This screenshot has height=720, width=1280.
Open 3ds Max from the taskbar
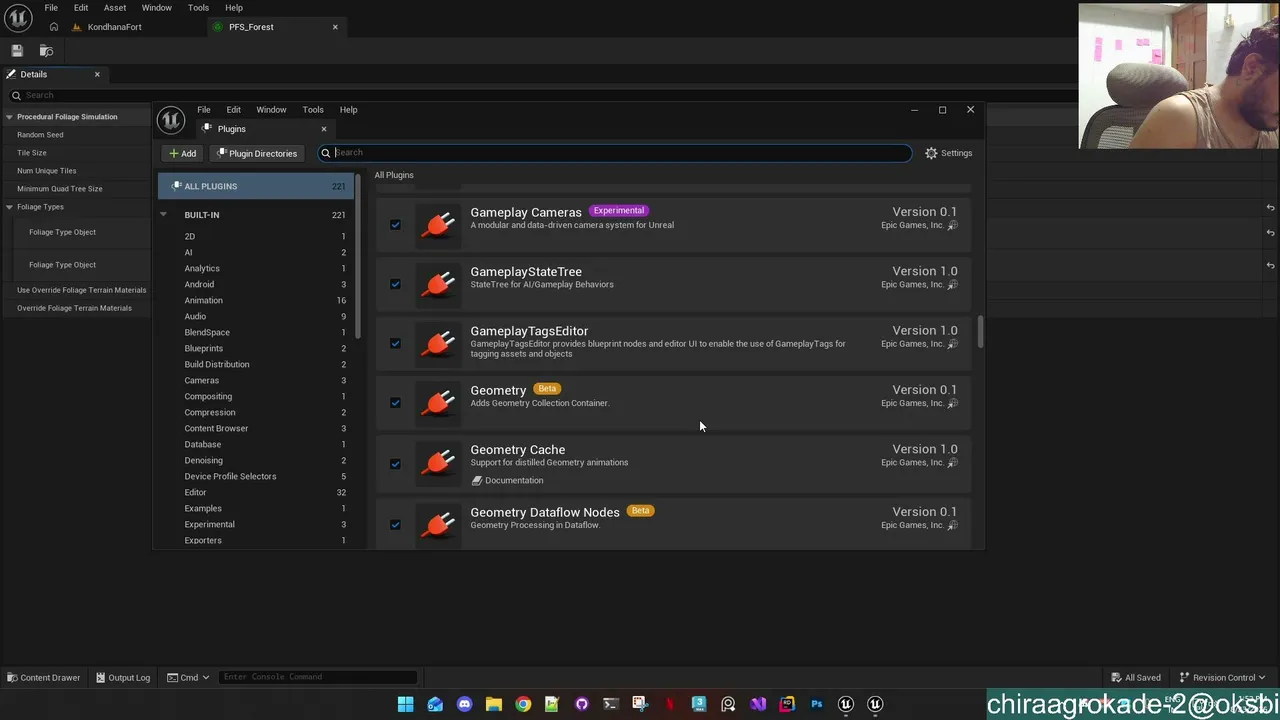point(699,704)
